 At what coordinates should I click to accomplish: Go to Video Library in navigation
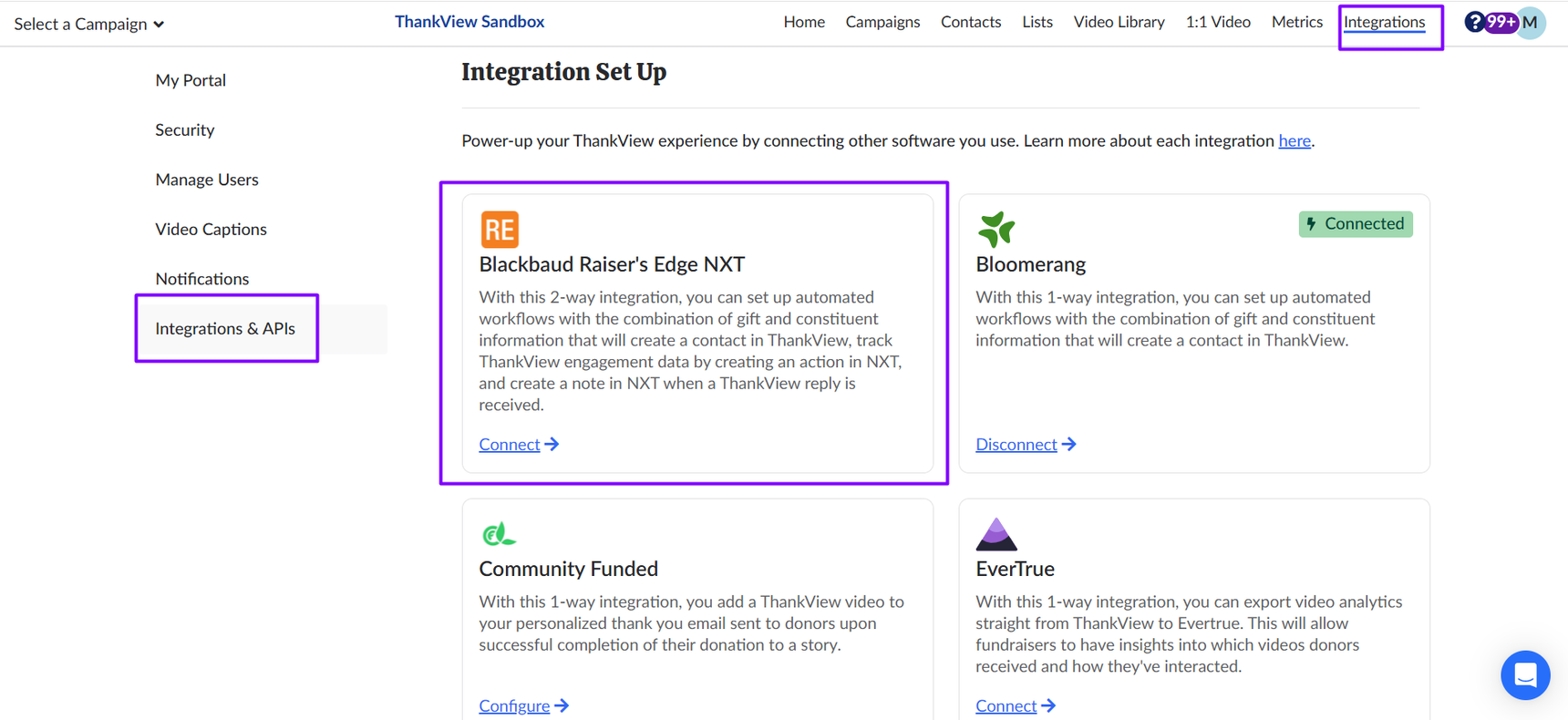pos(1119,22)
